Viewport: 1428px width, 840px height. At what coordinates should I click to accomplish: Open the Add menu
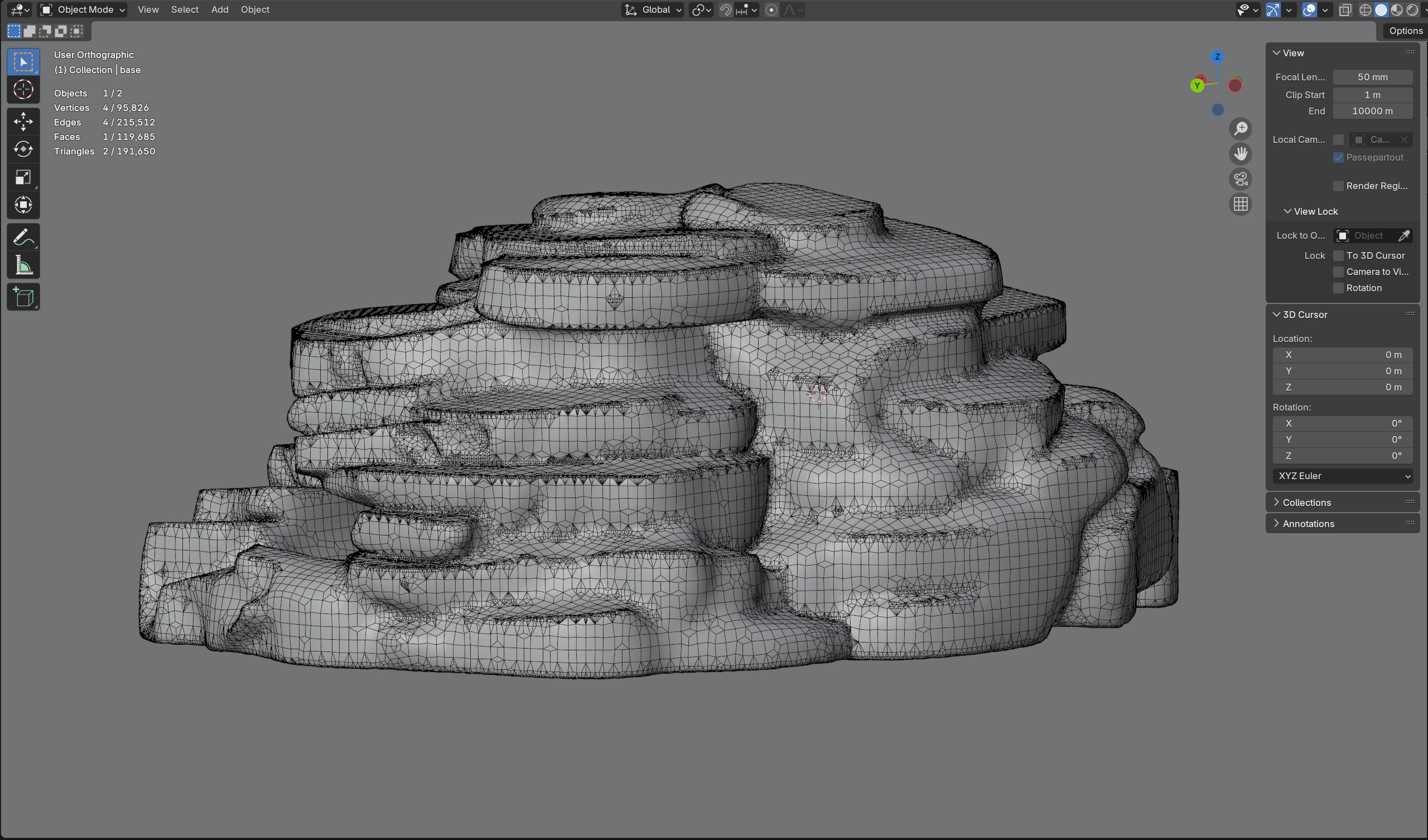coord(219,9)
